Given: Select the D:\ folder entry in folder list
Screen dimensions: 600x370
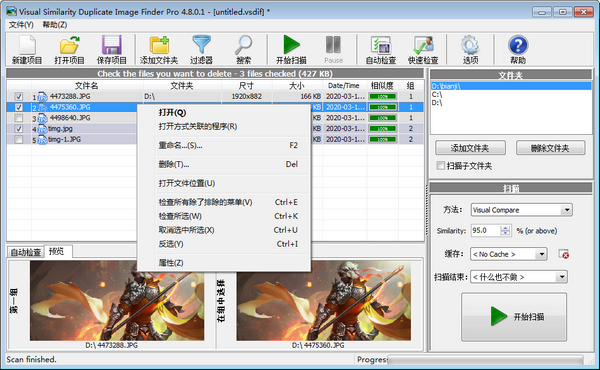Looking at the screenshot, I should point(510,103).
